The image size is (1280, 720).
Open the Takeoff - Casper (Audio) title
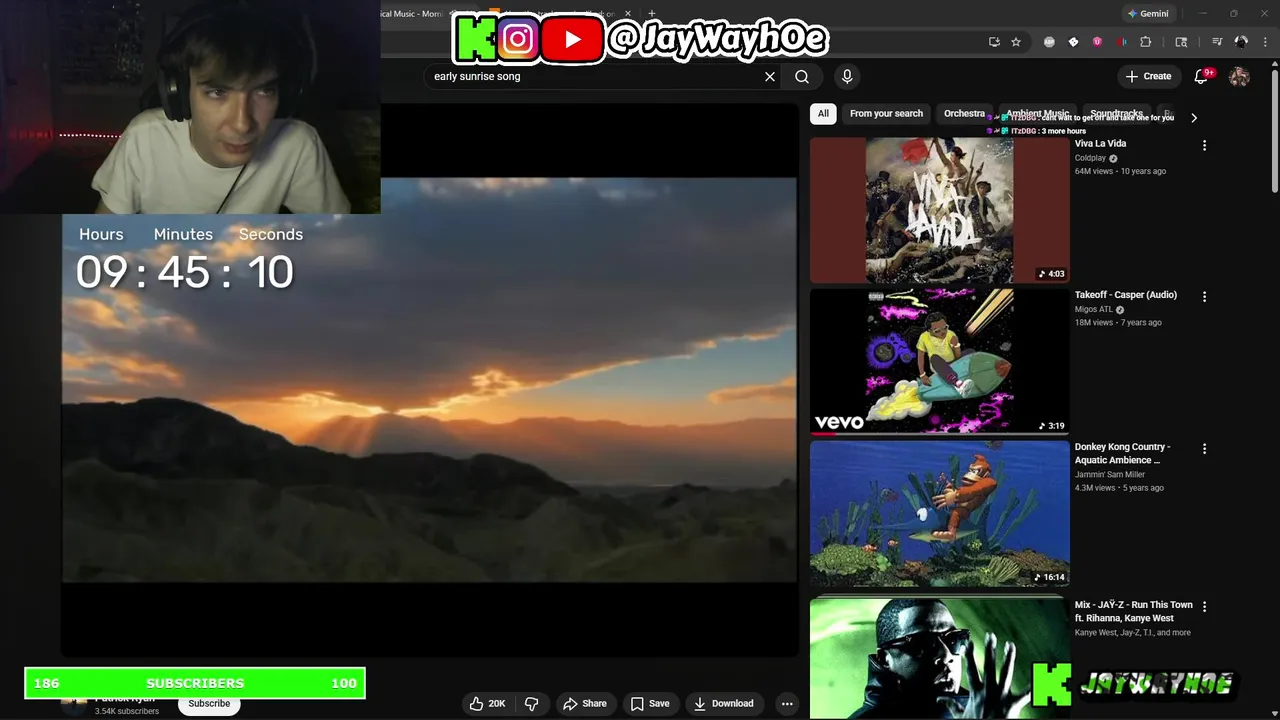[1126, 295]
